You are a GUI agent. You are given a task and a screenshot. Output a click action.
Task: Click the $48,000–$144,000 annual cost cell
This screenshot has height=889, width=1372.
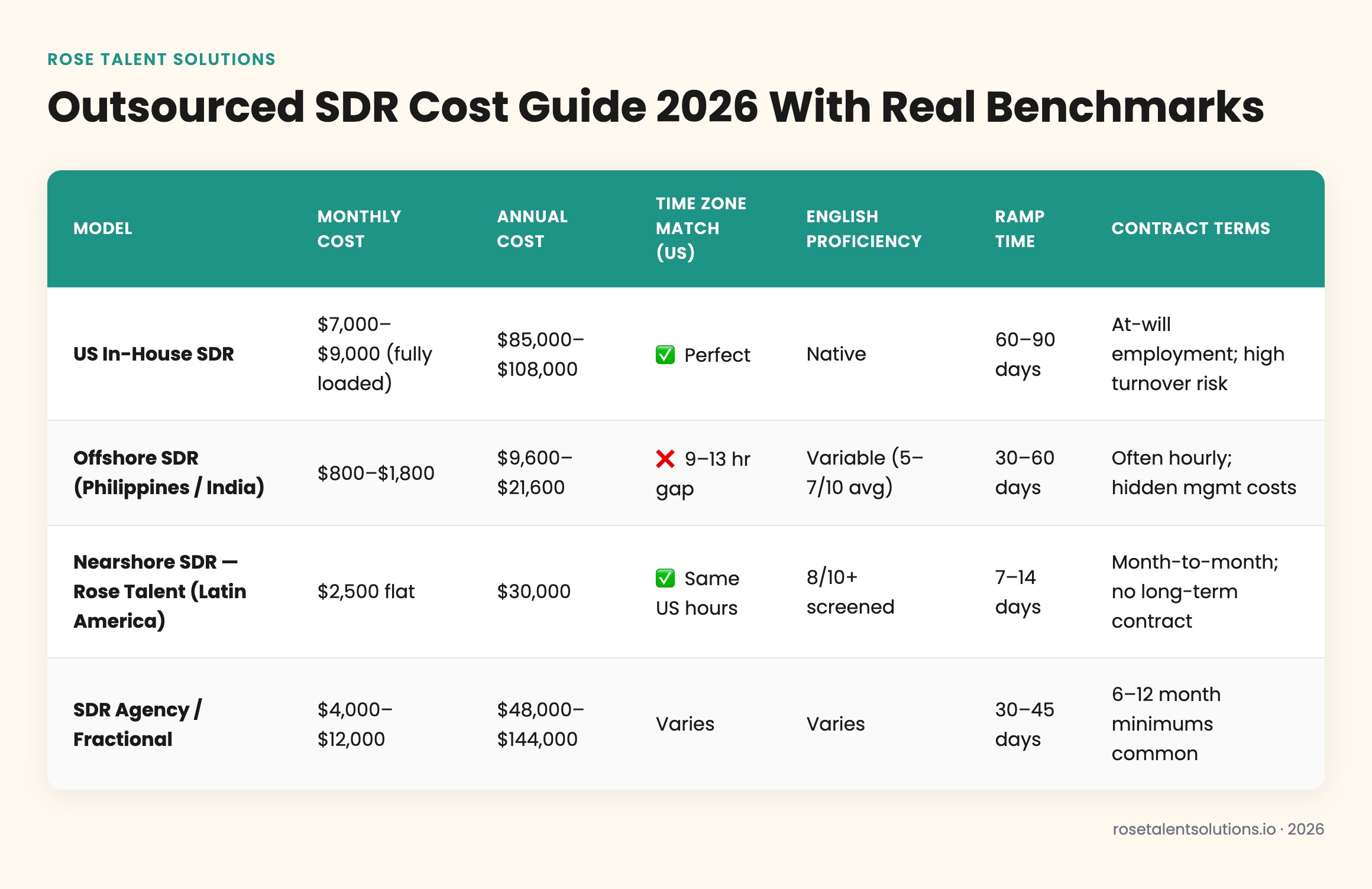coord(541,724)
